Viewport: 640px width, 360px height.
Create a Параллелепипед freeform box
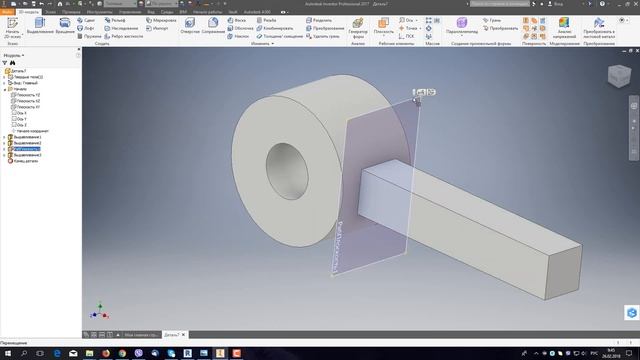tap(462, 25)
